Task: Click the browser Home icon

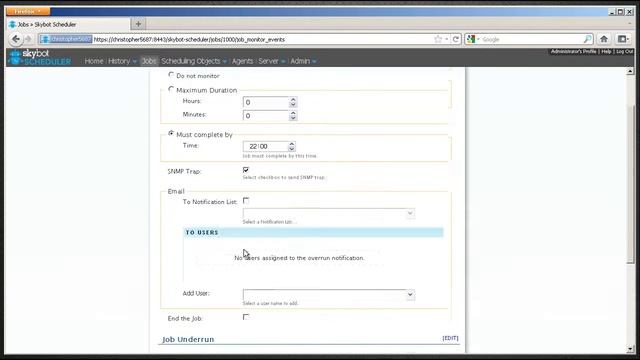Action: (x=604, y=39)
